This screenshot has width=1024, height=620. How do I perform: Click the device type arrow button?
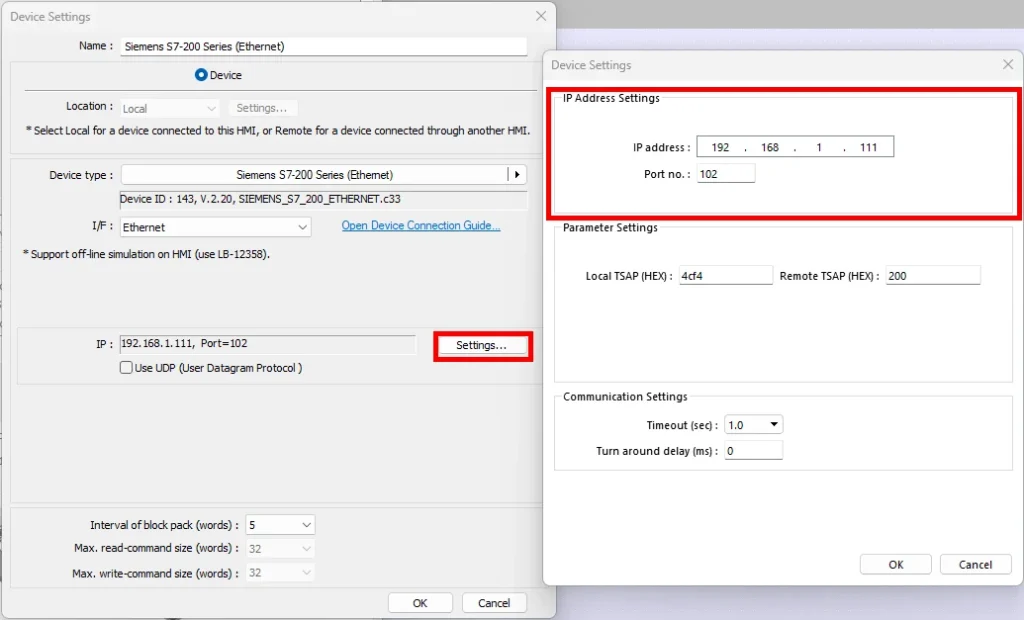click(x=517, y=175)
